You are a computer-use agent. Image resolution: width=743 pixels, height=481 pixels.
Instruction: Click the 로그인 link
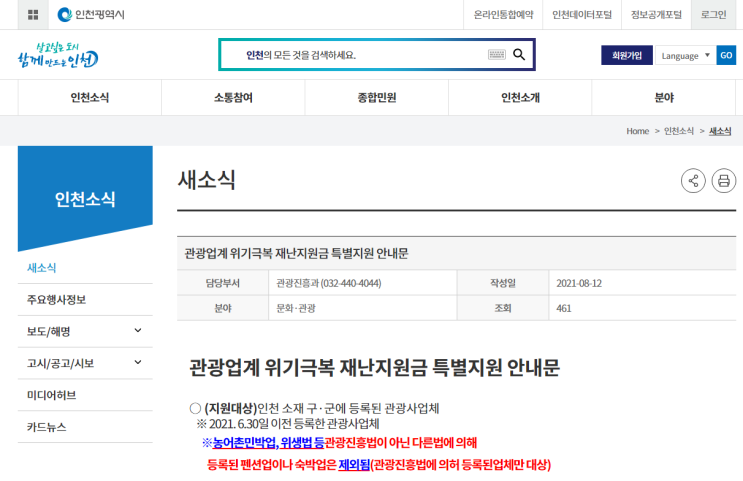coord(713,15)
